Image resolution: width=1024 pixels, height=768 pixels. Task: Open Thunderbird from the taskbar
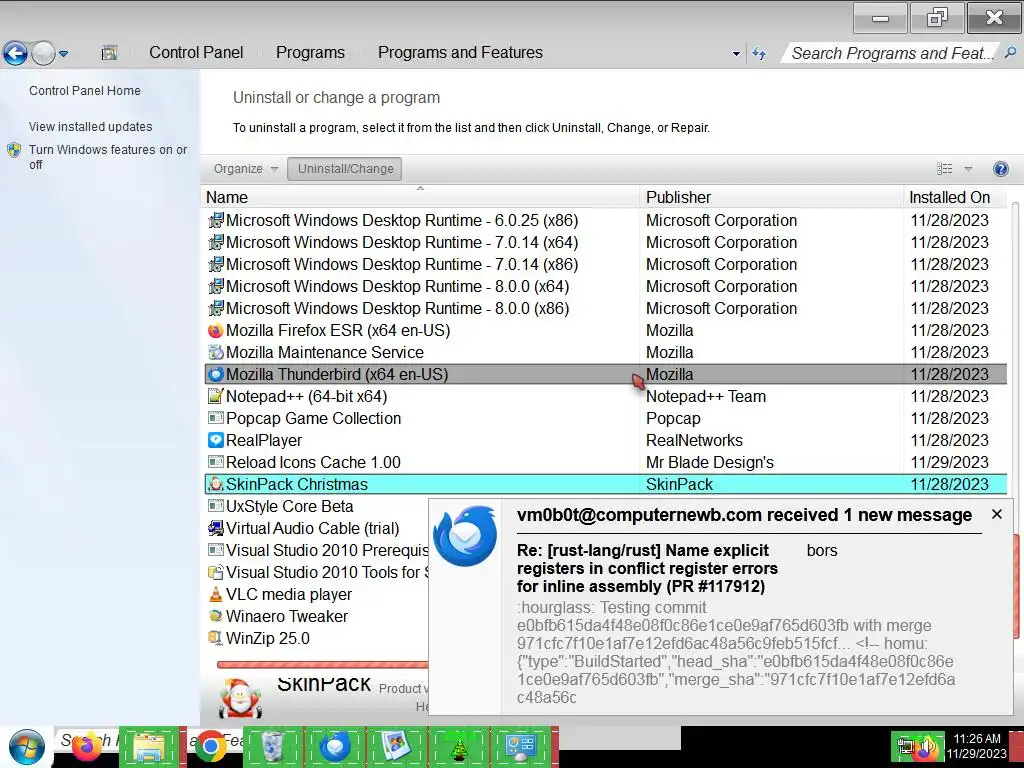pos(334,747)
